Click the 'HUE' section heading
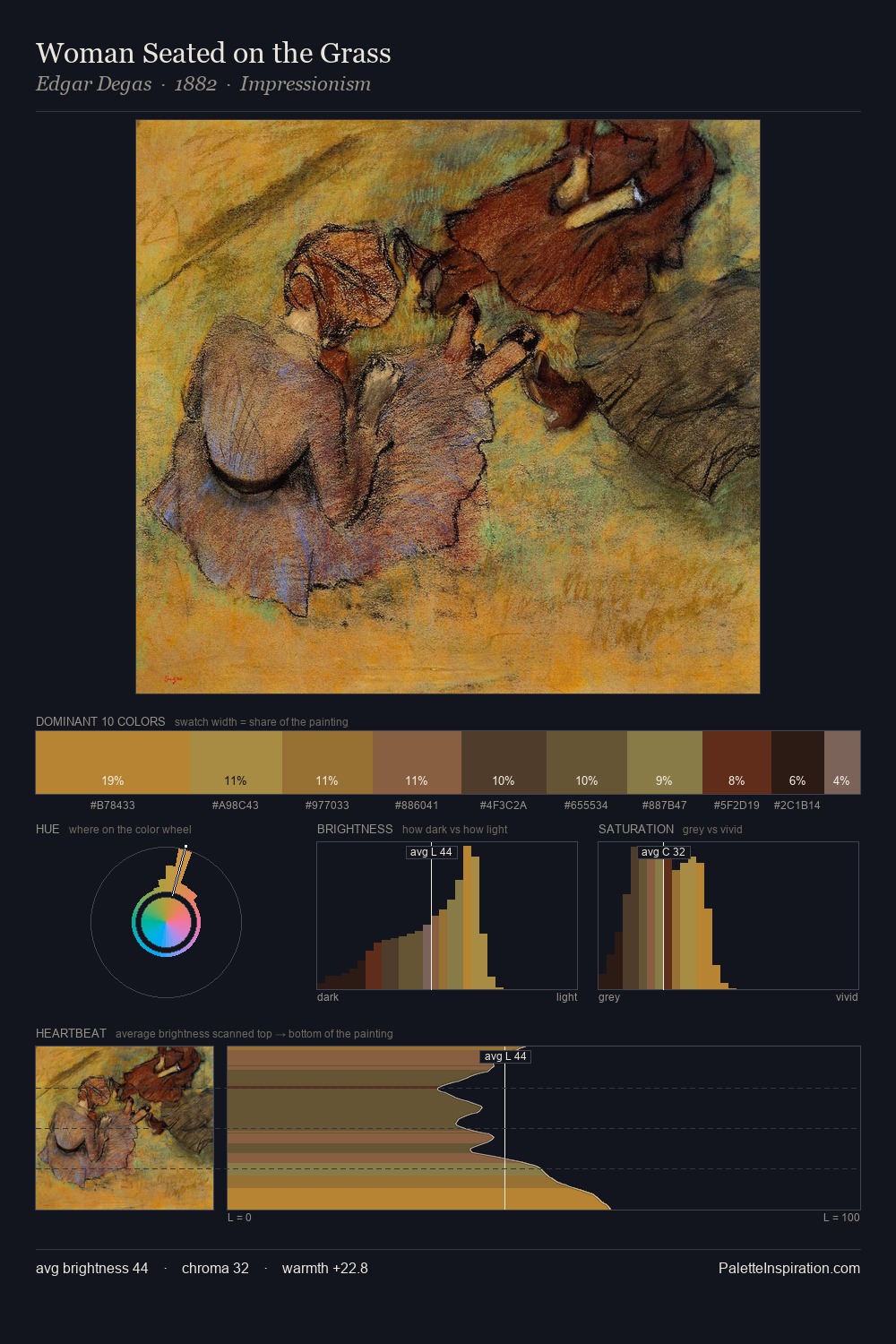The height and width of the screenshot is (1344, 896). 47,829
